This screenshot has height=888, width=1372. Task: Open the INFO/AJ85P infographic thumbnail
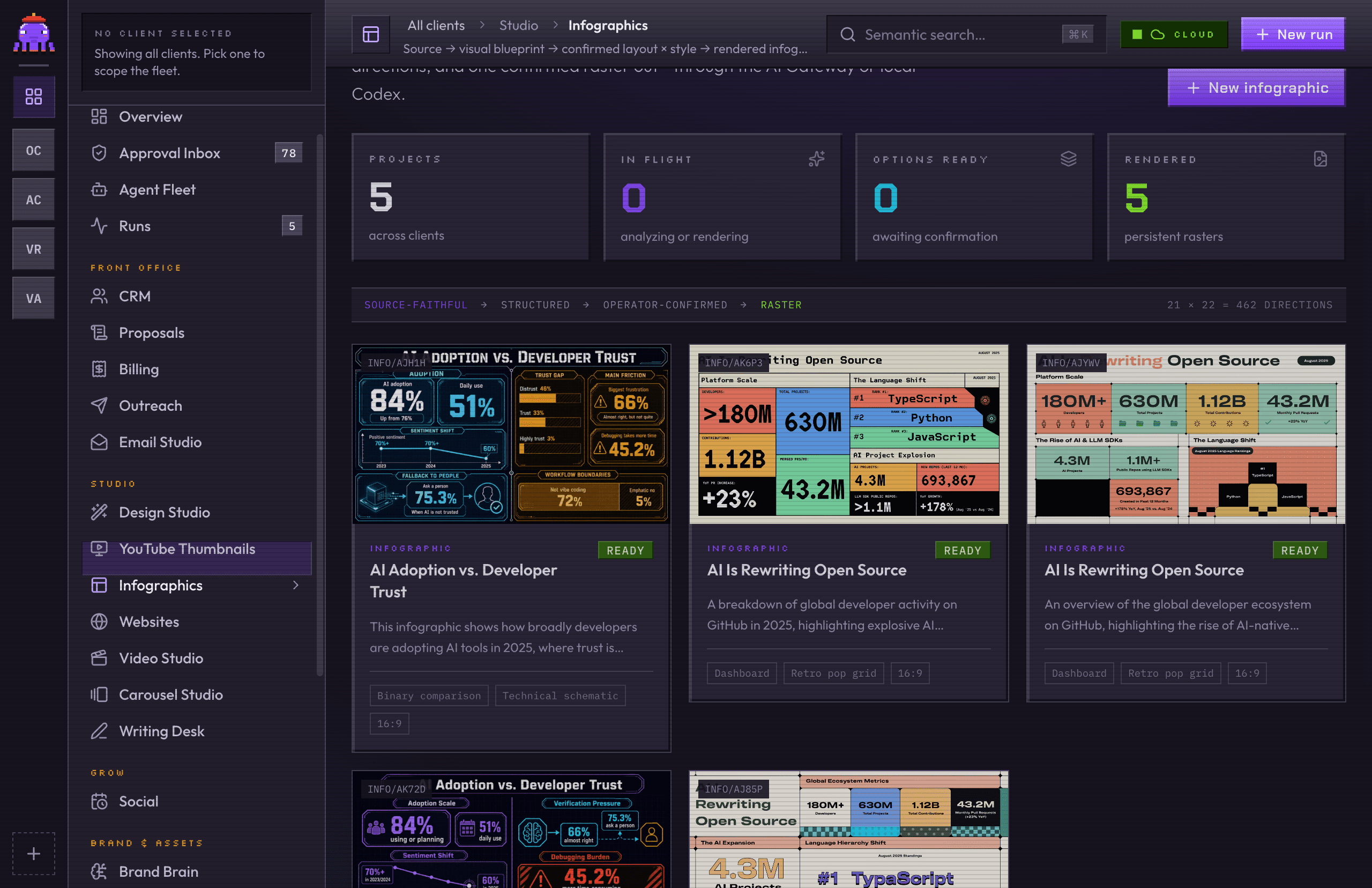[x=849, y=829]
